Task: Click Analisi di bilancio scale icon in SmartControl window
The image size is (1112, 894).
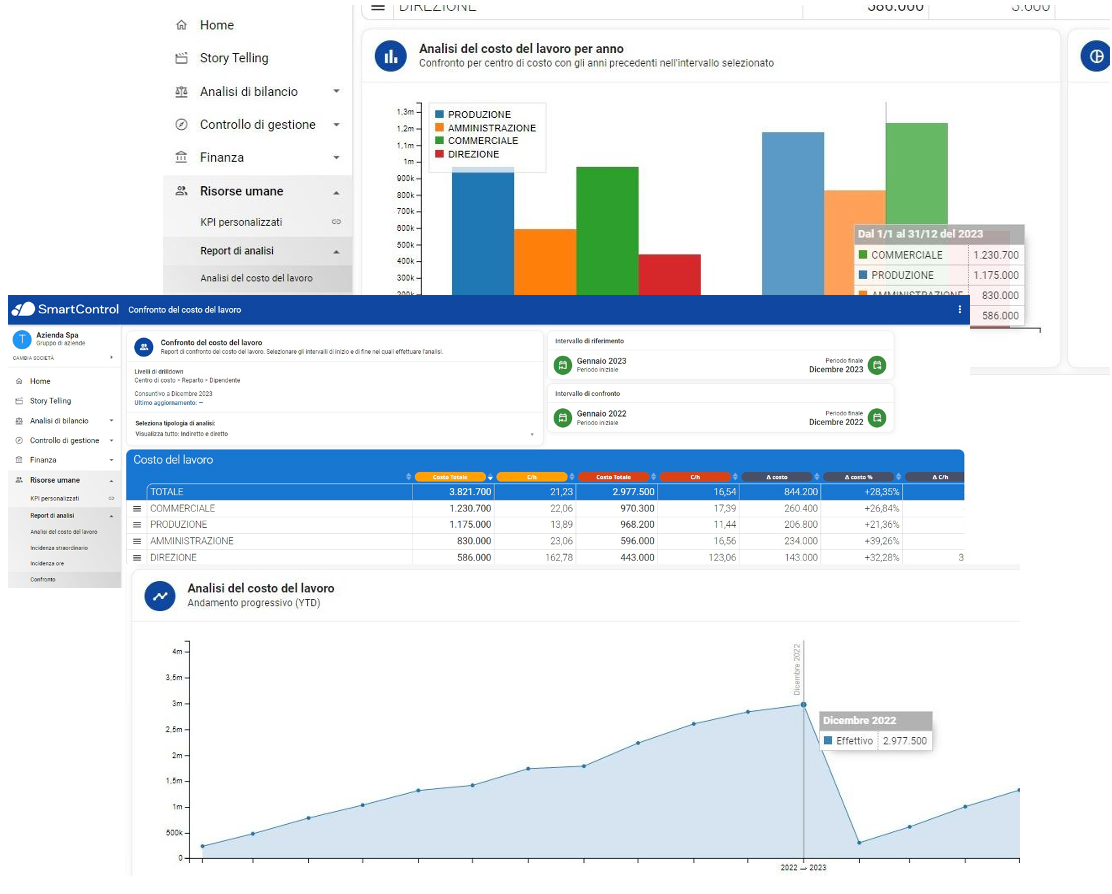Action: coord(19,421)
